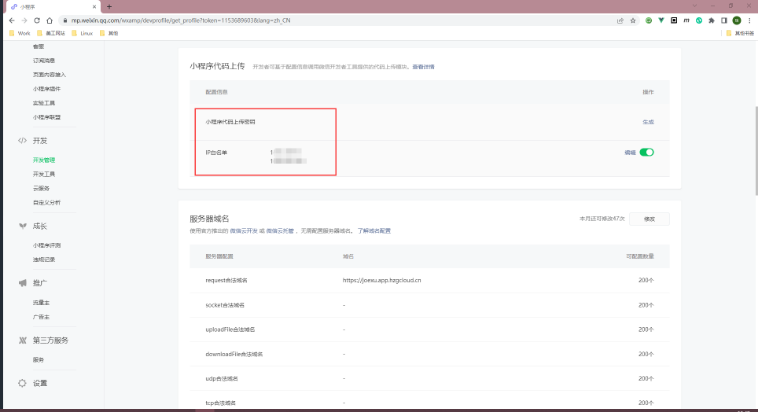
Task: Open the teal circular extension icon
Action: point(699,20)
